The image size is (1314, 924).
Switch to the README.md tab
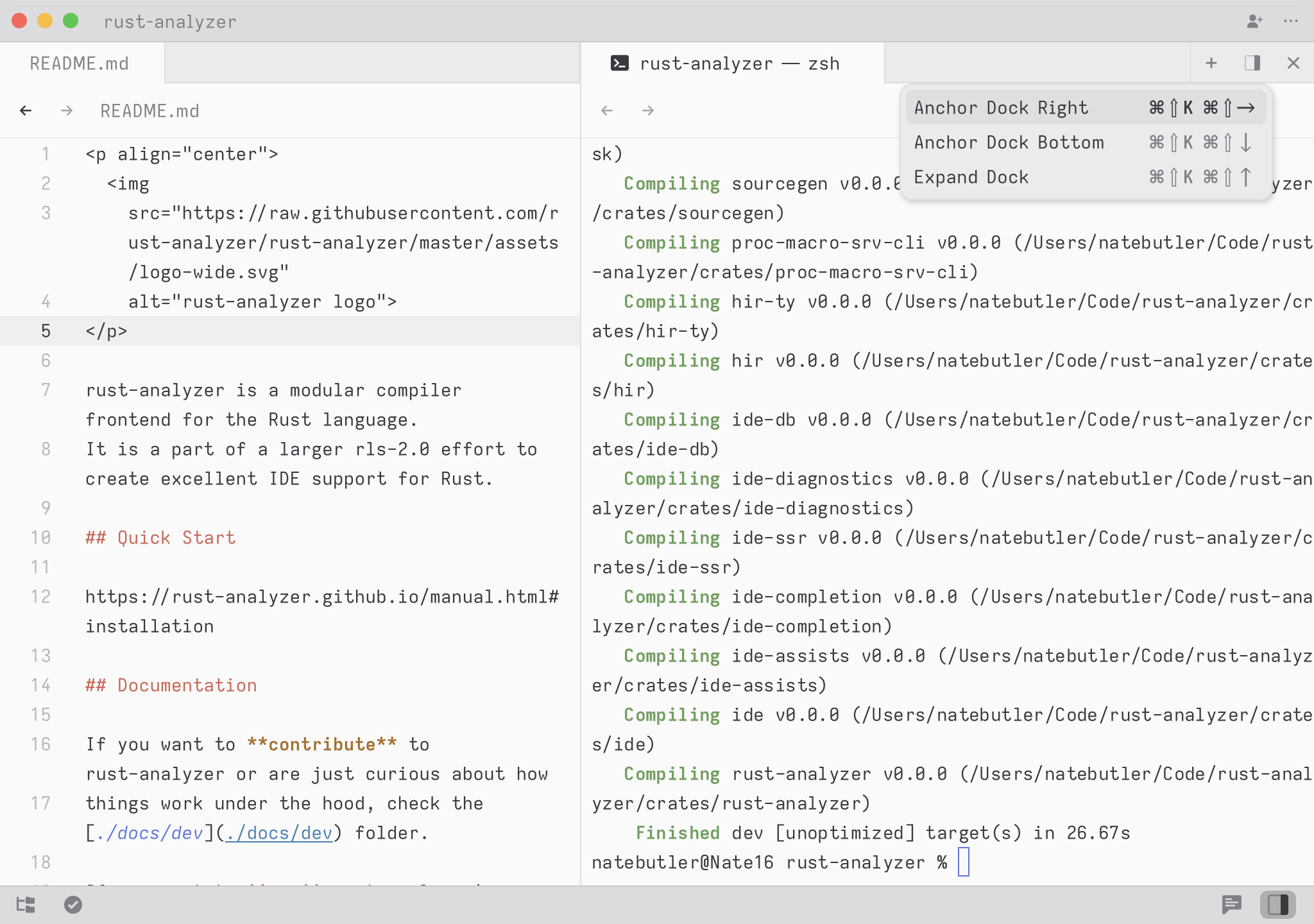[x=80, y=64]
